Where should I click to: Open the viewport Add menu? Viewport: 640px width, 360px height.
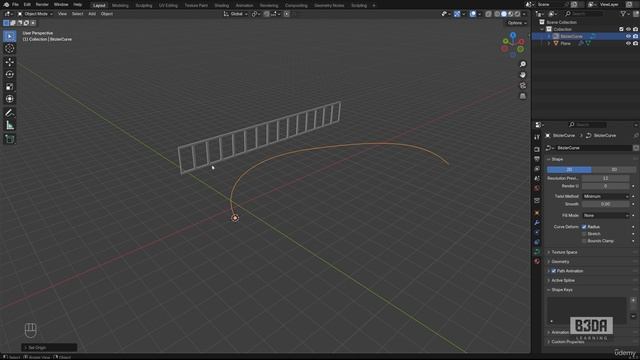point(92,14)
